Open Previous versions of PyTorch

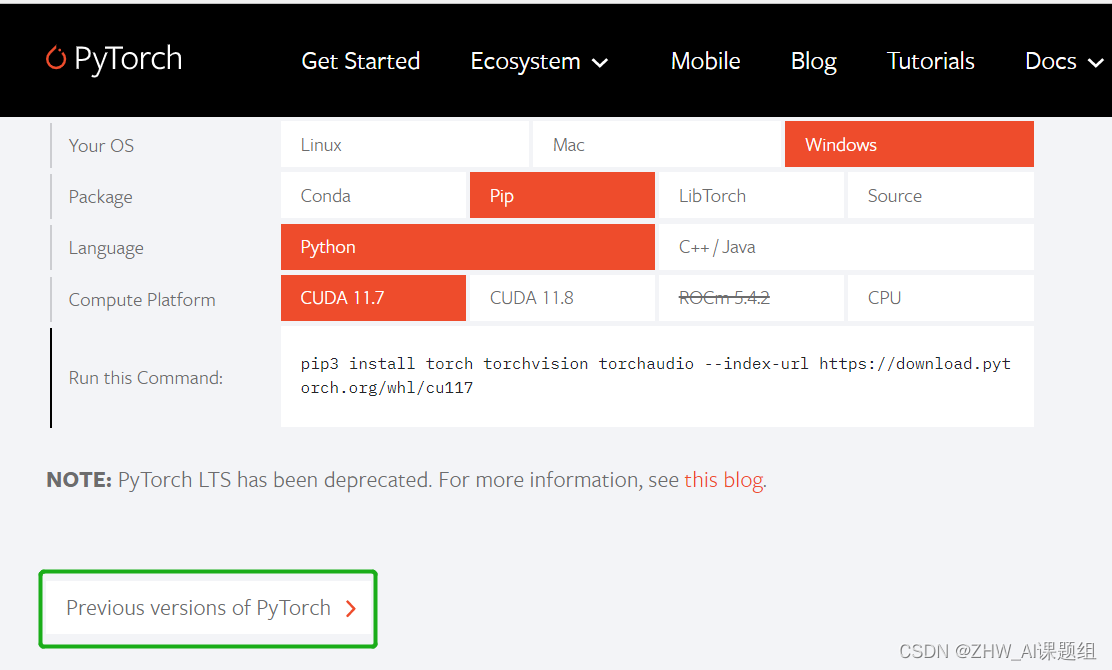tap(208, 608)
